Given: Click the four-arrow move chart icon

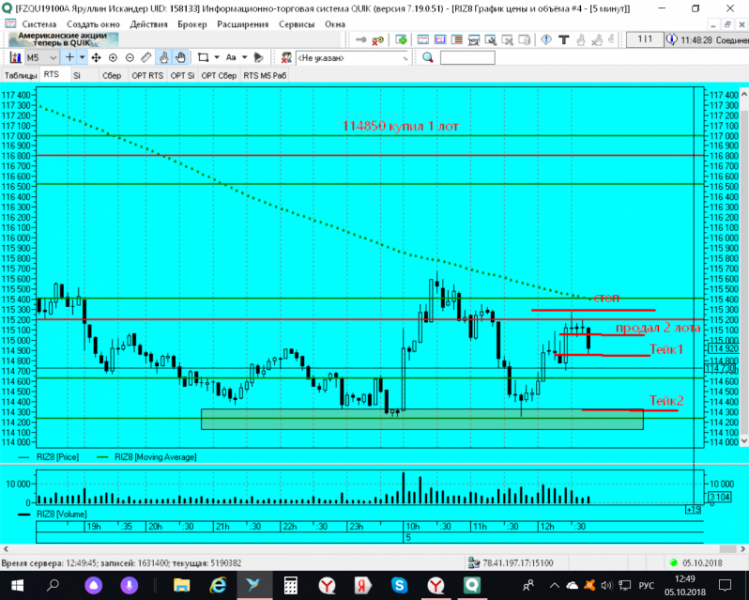Looking at the screenshot, I should [x=96, y=58].
